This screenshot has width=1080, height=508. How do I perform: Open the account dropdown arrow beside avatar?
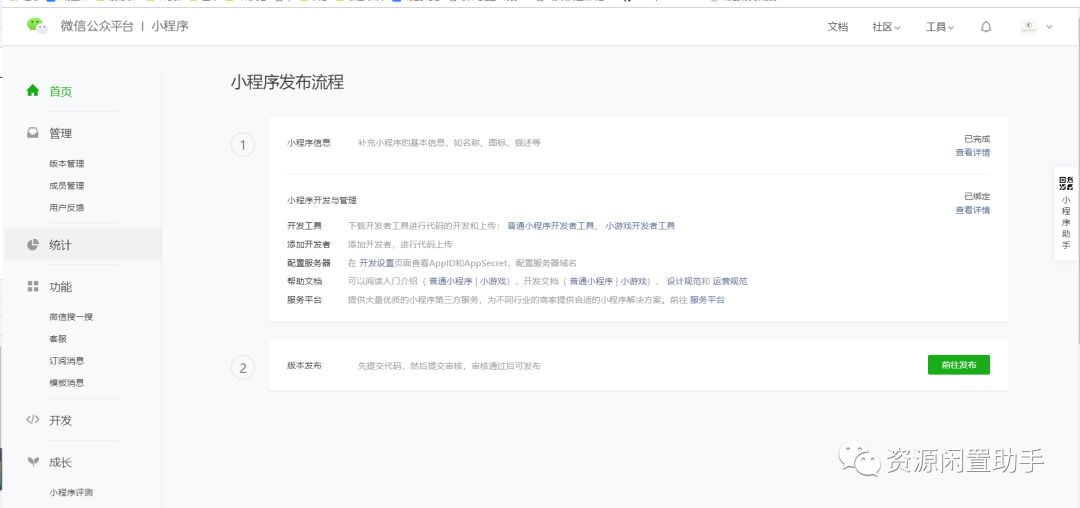click(x=1049, y=27)
